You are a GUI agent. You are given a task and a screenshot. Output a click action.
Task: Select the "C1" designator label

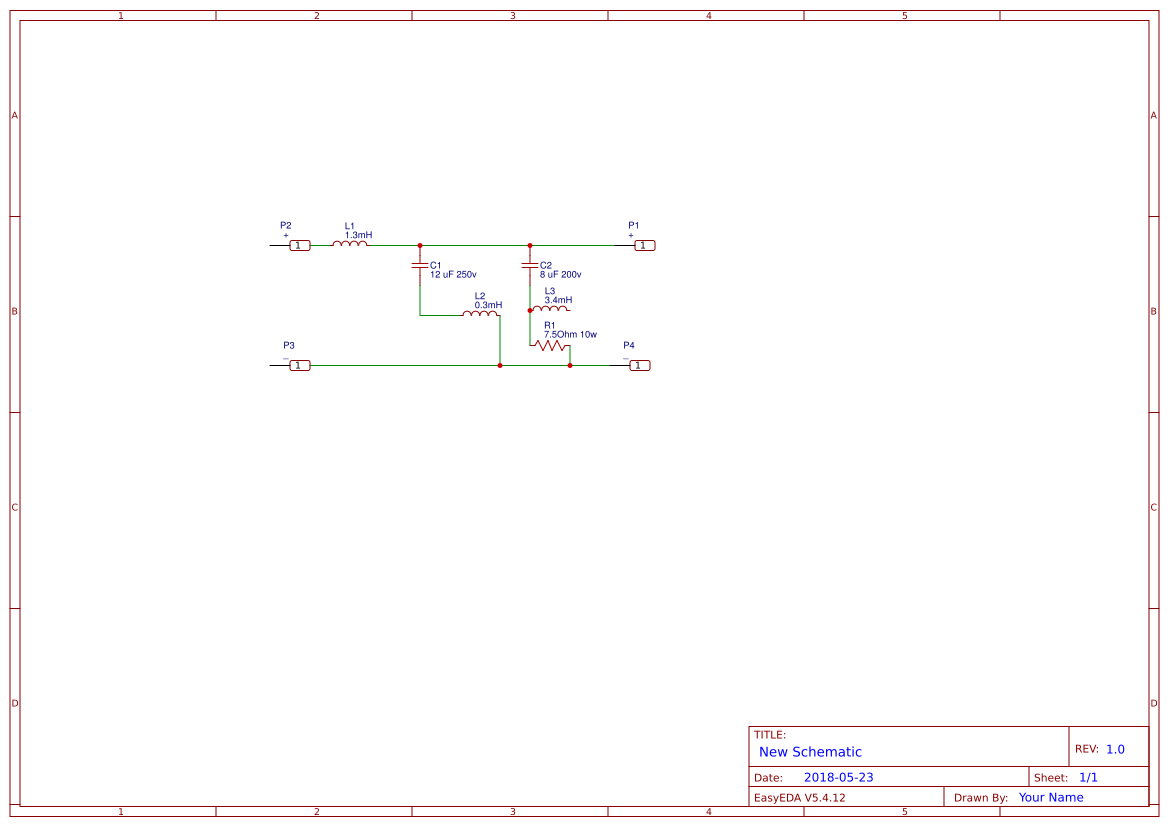click(x=436, y=265)
